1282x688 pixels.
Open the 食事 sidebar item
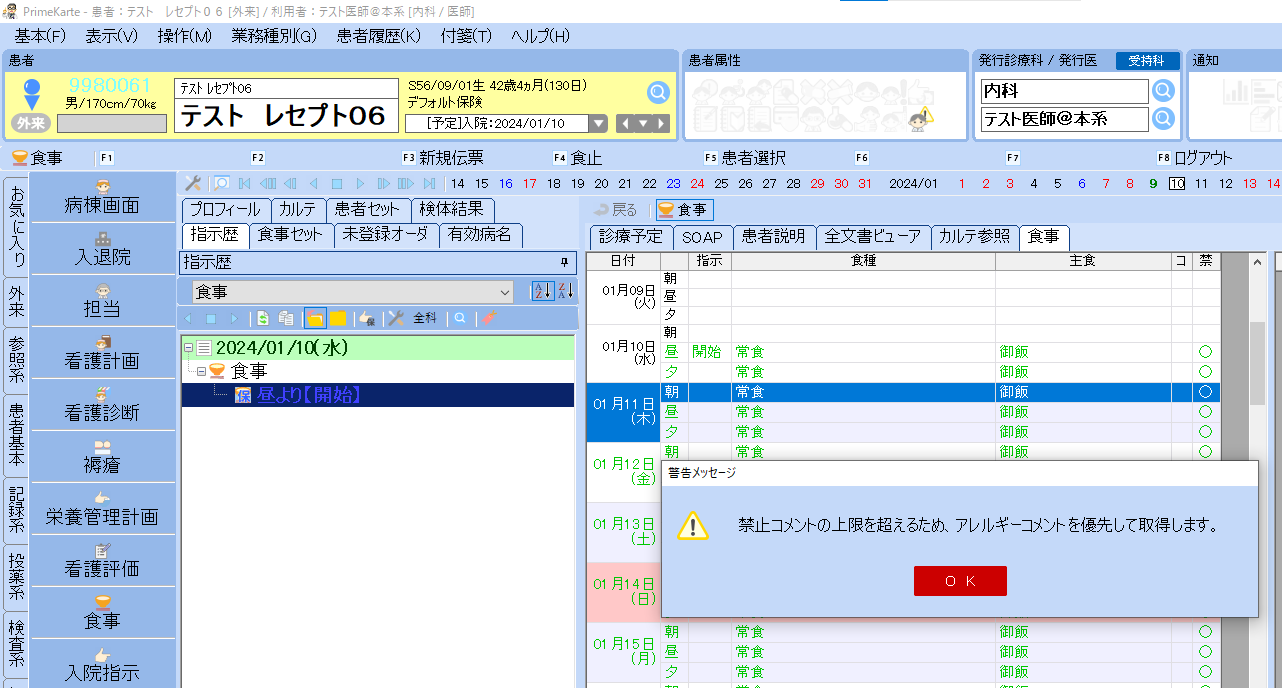click(x=102, y=614)
